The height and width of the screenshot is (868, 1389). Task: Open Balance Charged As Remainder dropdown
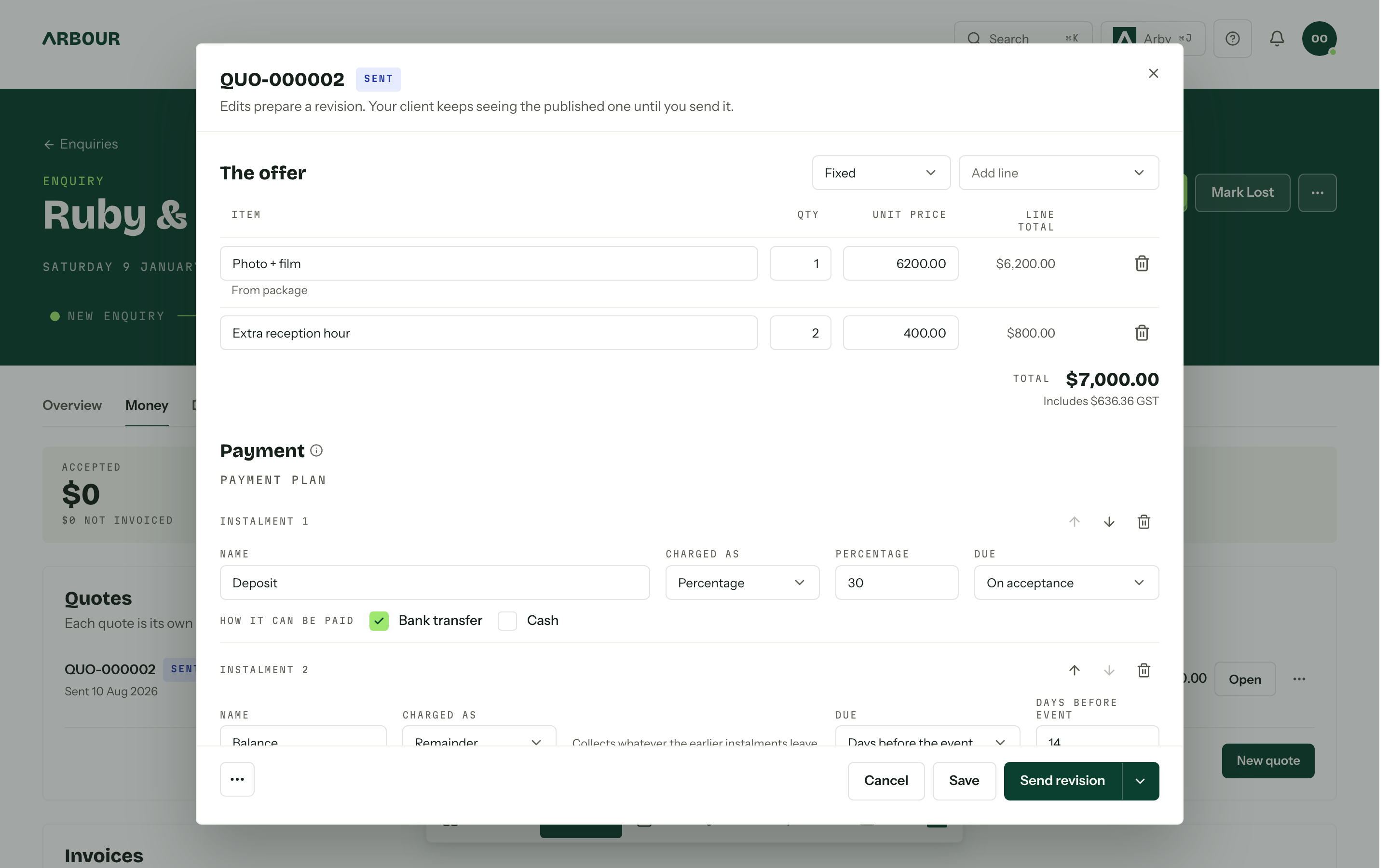(x=479, y=736)
